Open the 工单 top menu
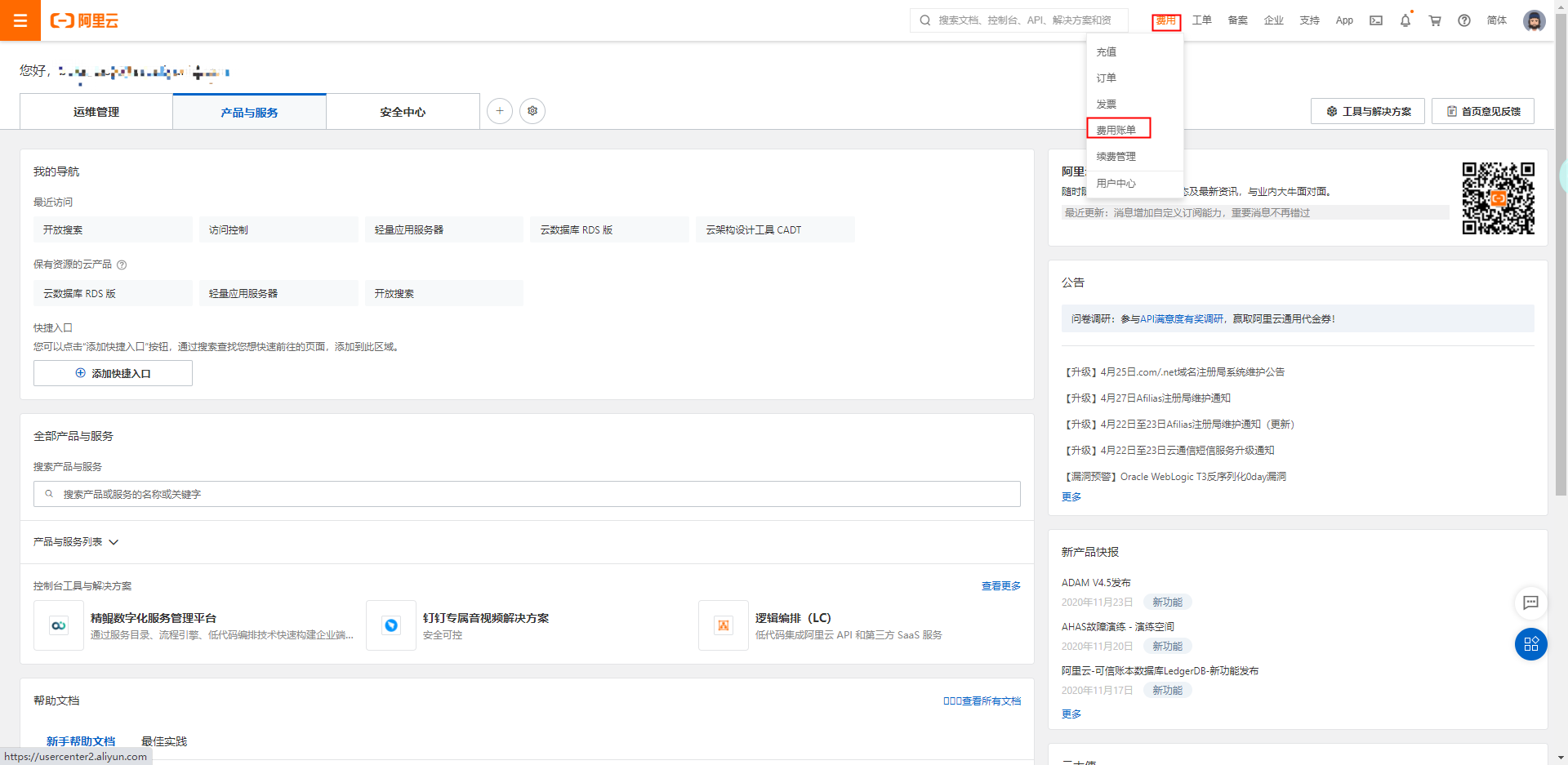 tap(1202, 20)
